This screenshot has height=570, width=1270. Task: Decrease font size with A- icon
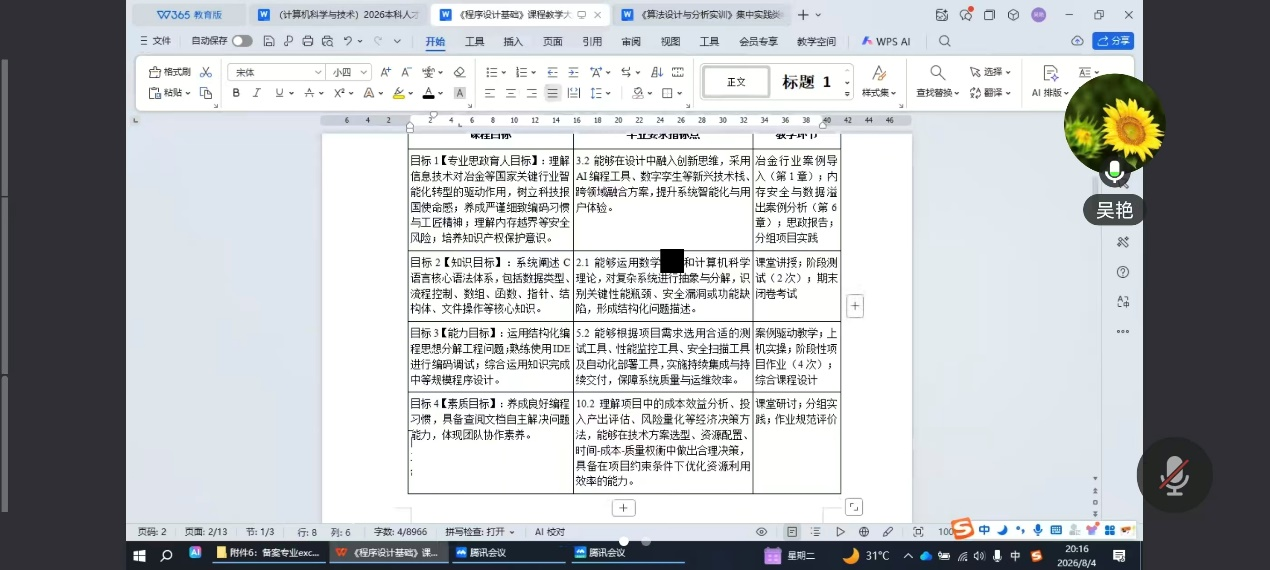coord(407,72)
